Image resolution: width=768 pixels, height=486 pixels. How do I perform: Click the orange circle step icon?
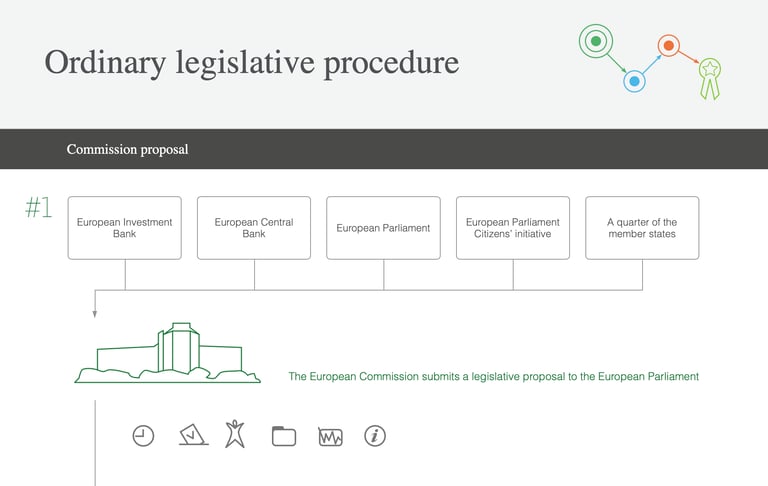coord(669,46)
